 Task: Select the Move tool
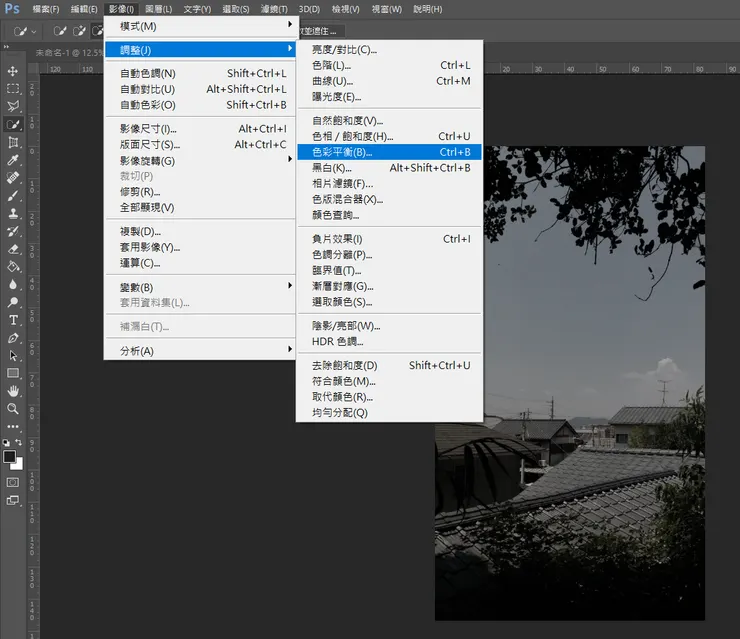(13, 71)
